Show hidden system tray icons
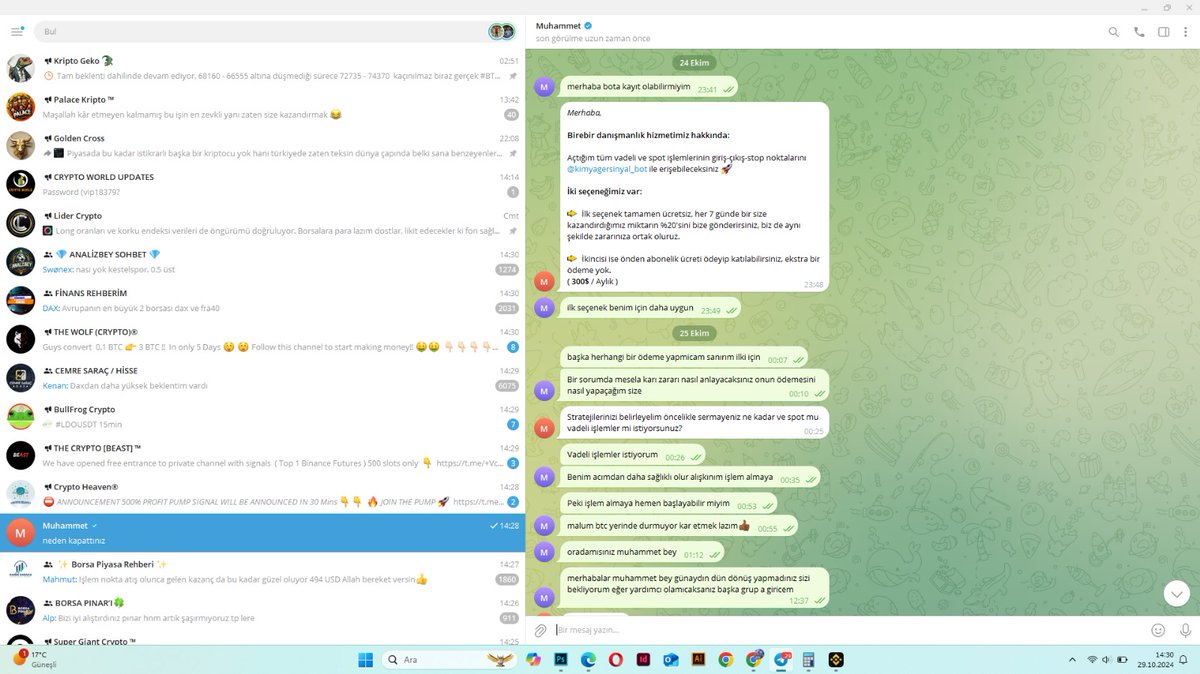Image resolution: width=1200 pixels, height=674 pixels. (x=1074, y=659)
